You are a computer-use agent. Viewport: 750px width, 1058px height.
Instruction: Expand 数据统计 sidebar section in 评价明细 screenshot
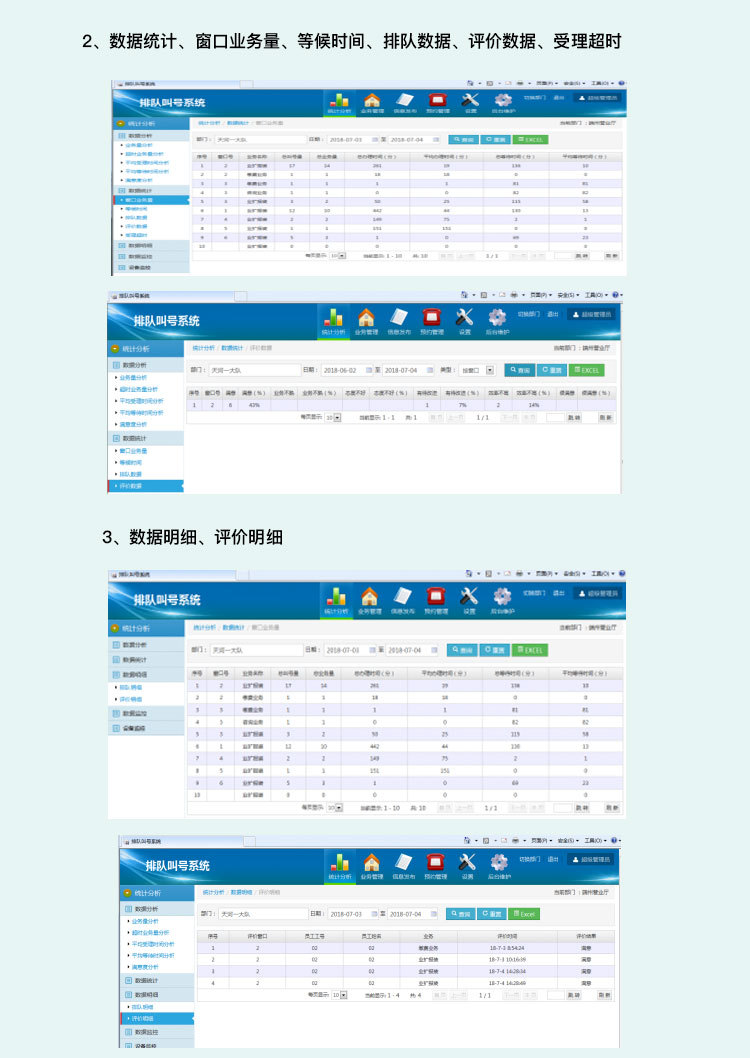[x=157, y=980]
